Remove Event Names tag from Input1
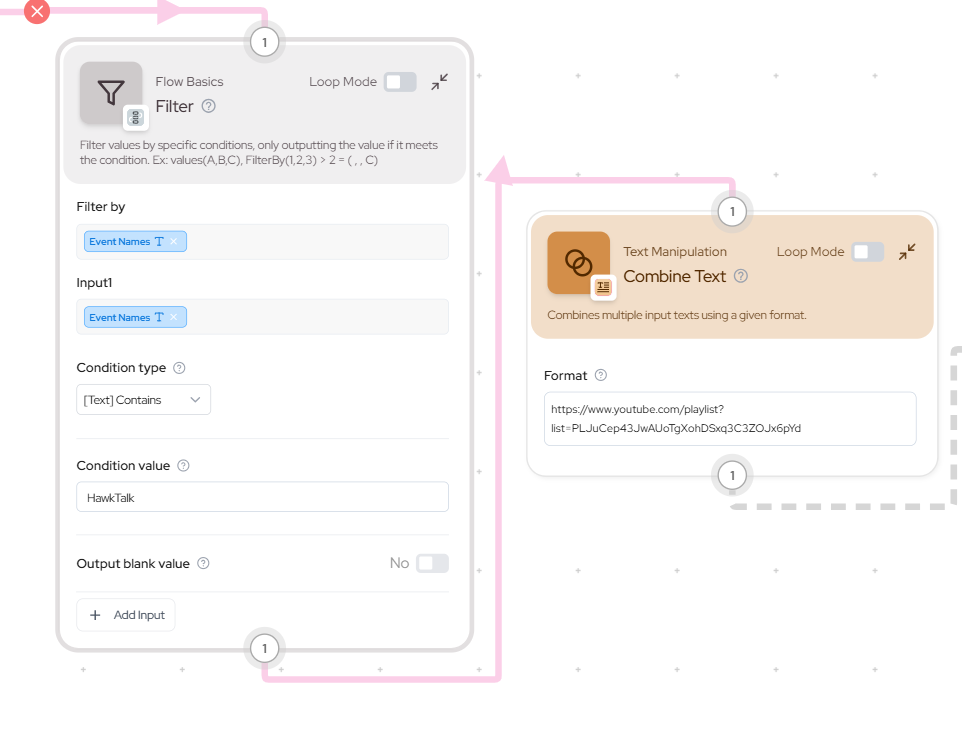 pyautogui.click(x=174, y=317)
